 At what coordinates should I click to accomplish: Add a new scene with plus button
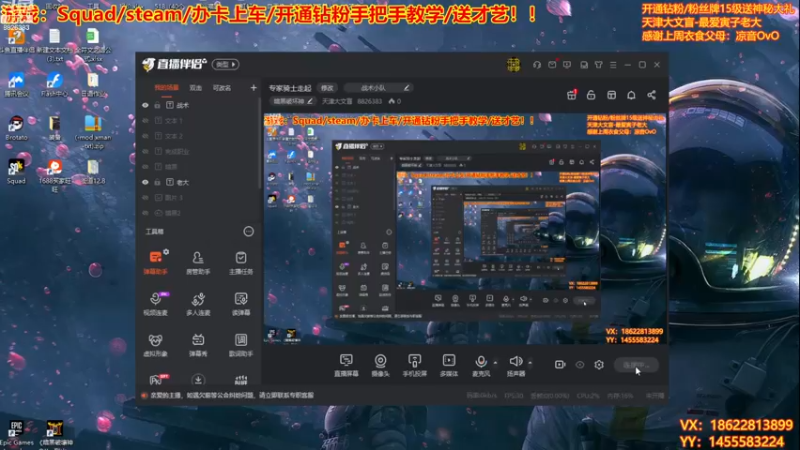pyautogui.click(x=254, y=88)
